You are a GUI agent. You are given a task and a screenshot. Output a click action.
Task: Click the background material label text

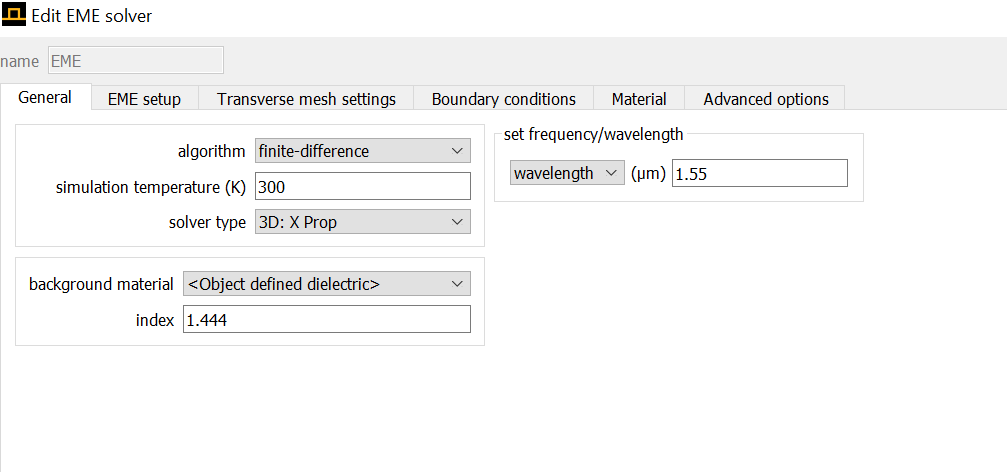[101, 284]
